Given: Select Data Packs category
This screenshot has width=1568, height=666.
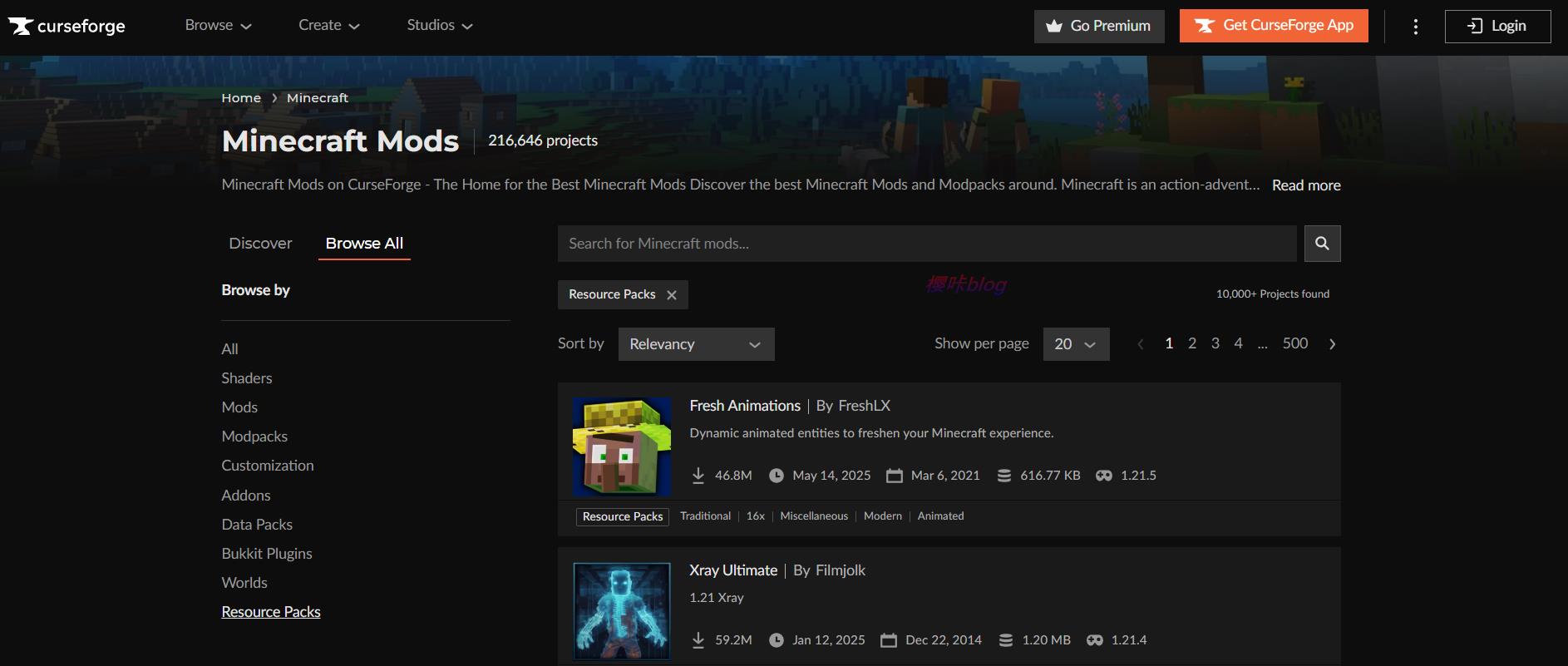Looking at the screenshot, I should tap(257, 525).
